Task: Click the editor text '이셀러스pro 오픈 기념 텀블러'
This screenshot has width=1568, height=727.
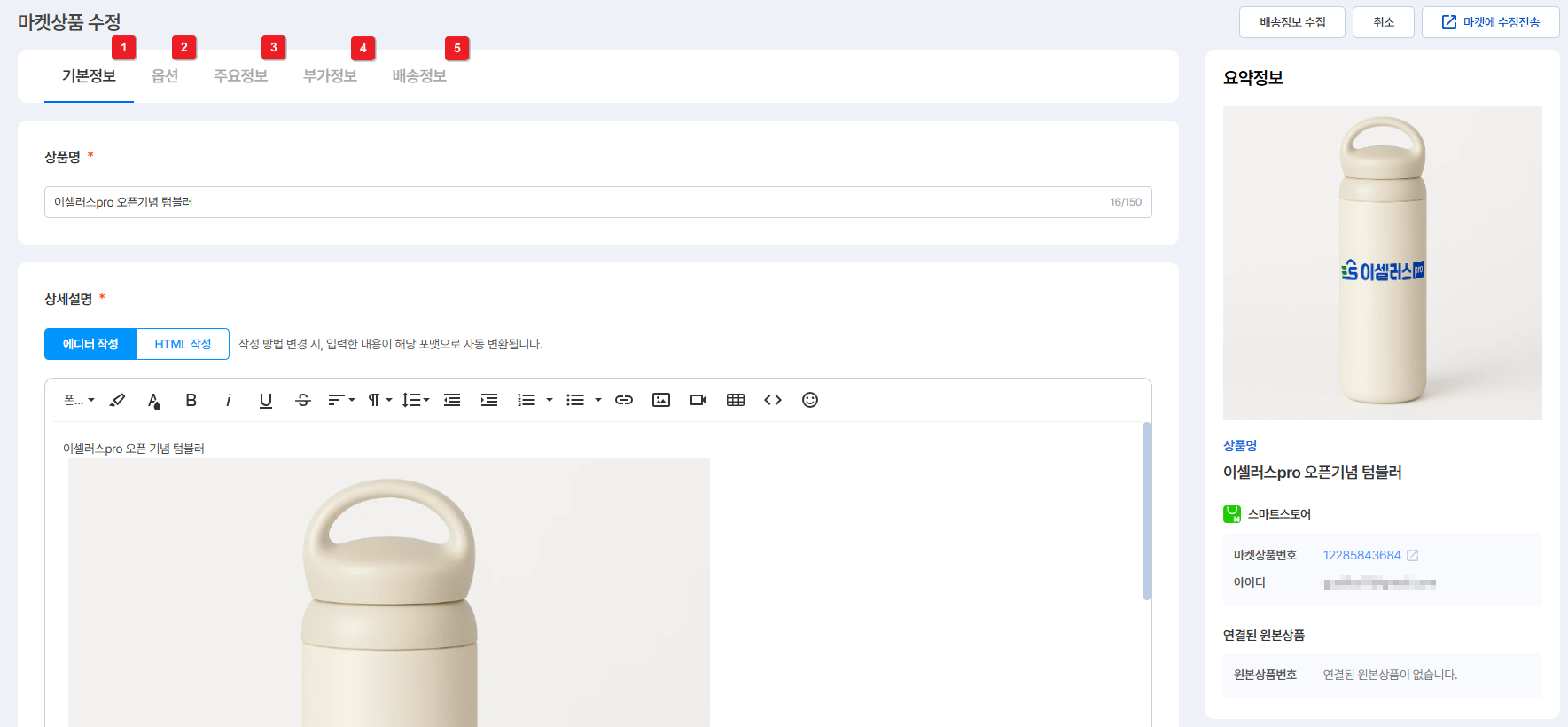Action: [x=134, y=449]
